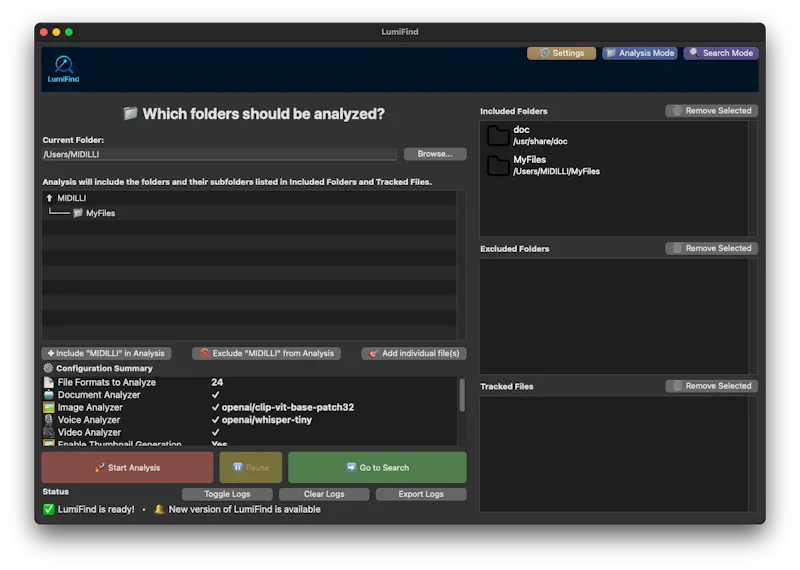Toggle Logs
This screenshot has width=800, height=570.
pos(227,494)
